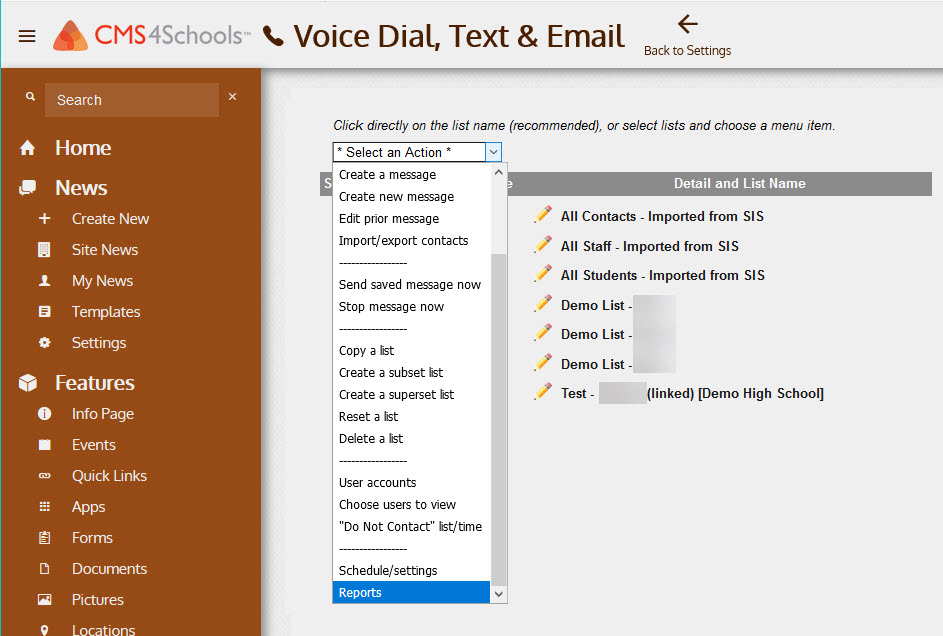Choose Send saved message now
The image size is (943, 636).
(x=410, y=284)
